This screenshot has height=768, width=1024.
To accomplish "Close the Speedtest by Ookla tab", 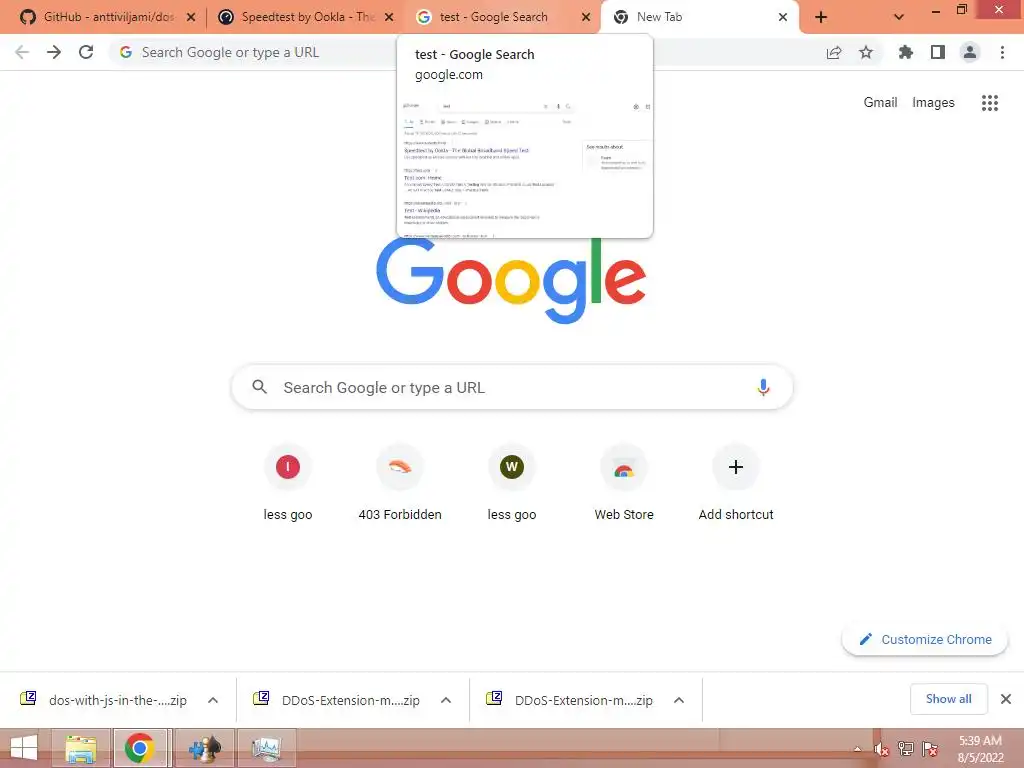I will pyautogui.click(x=389, y=18).
